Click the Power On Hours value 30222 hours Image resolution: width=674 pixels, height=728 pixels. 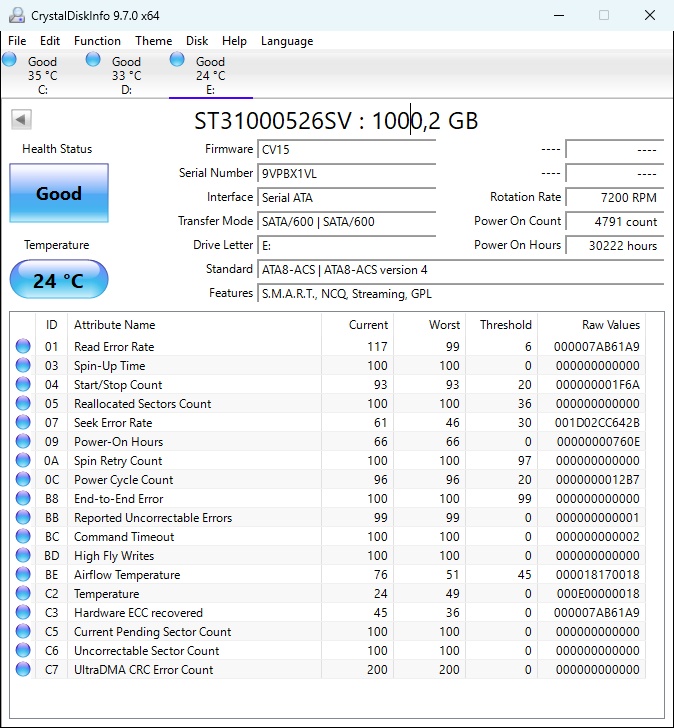pos(615,246)
